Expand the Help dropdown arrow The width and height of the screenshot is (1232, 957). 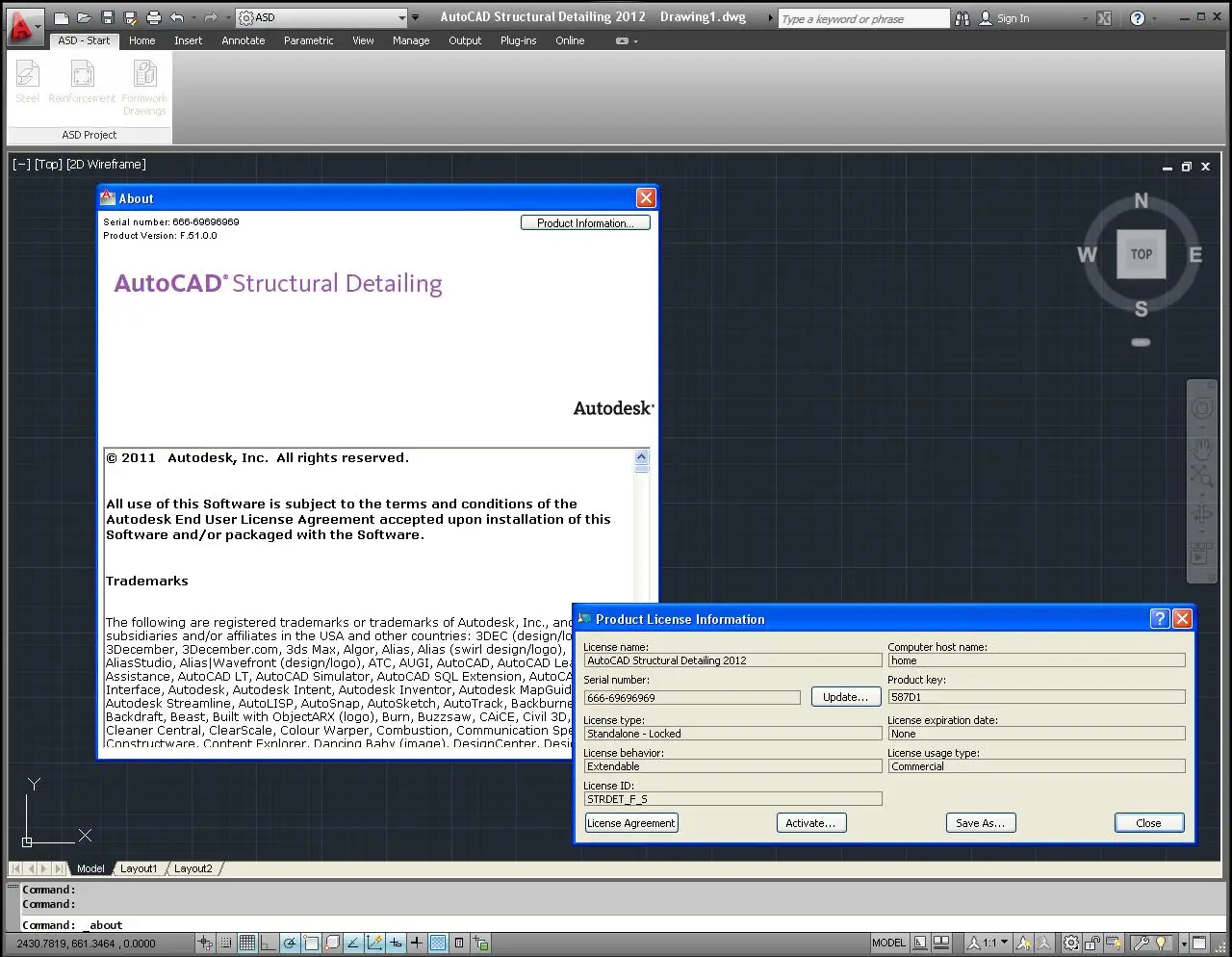coord(1155,18)
